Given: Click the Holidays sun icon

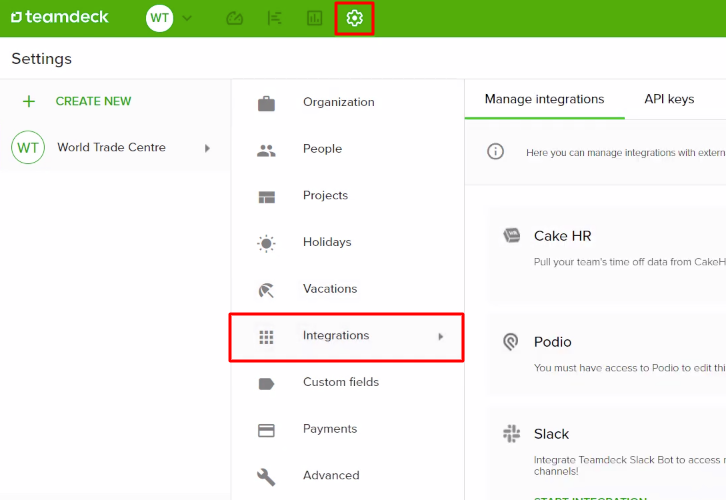Looking at the screenshot, I should pos(266,243).
